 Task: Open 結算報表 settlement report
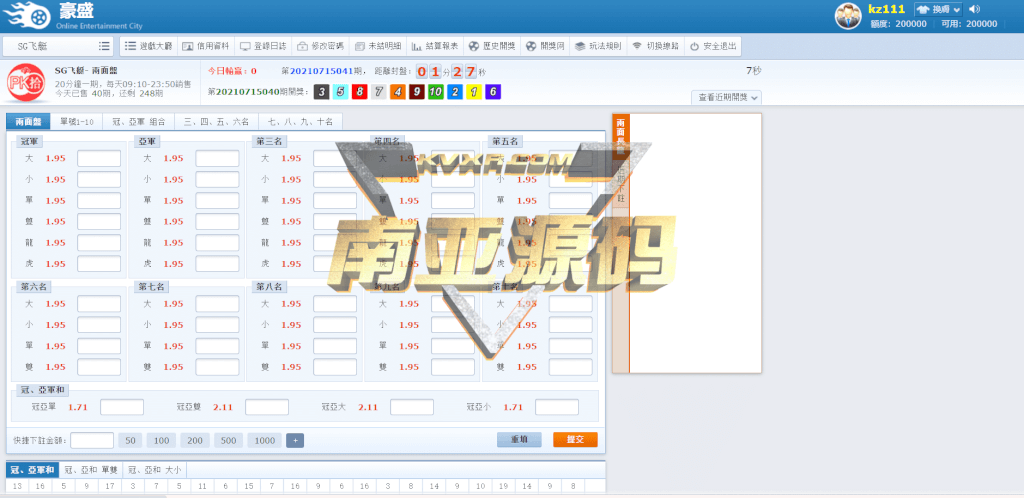click(435, 46)
